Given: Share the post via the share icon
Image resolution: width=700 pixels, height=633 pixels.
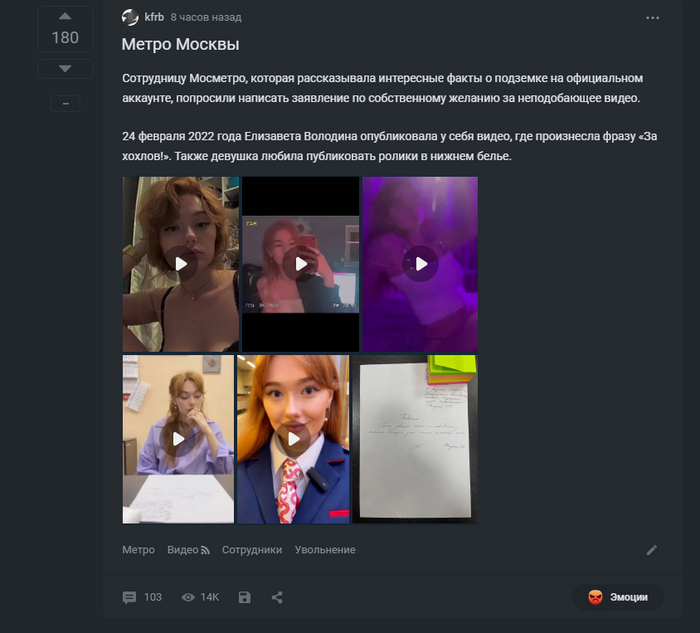Looking at the screenshot, I should (277, 597).
